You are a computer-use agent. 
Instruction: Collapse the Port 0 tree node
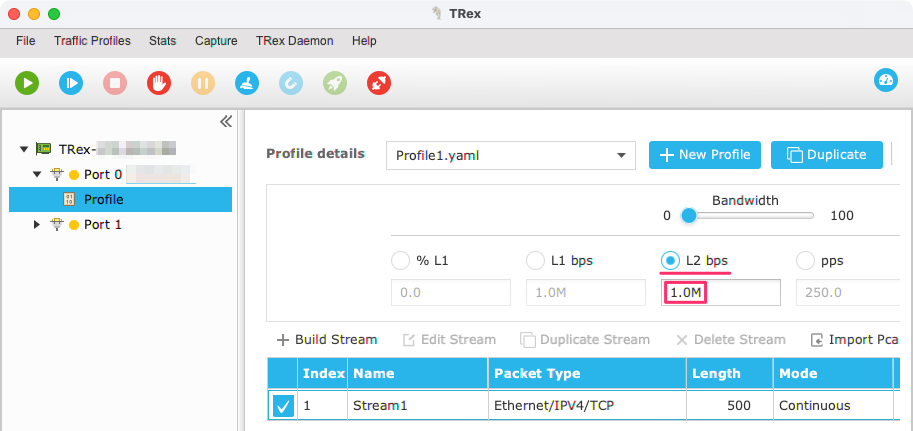37,174
